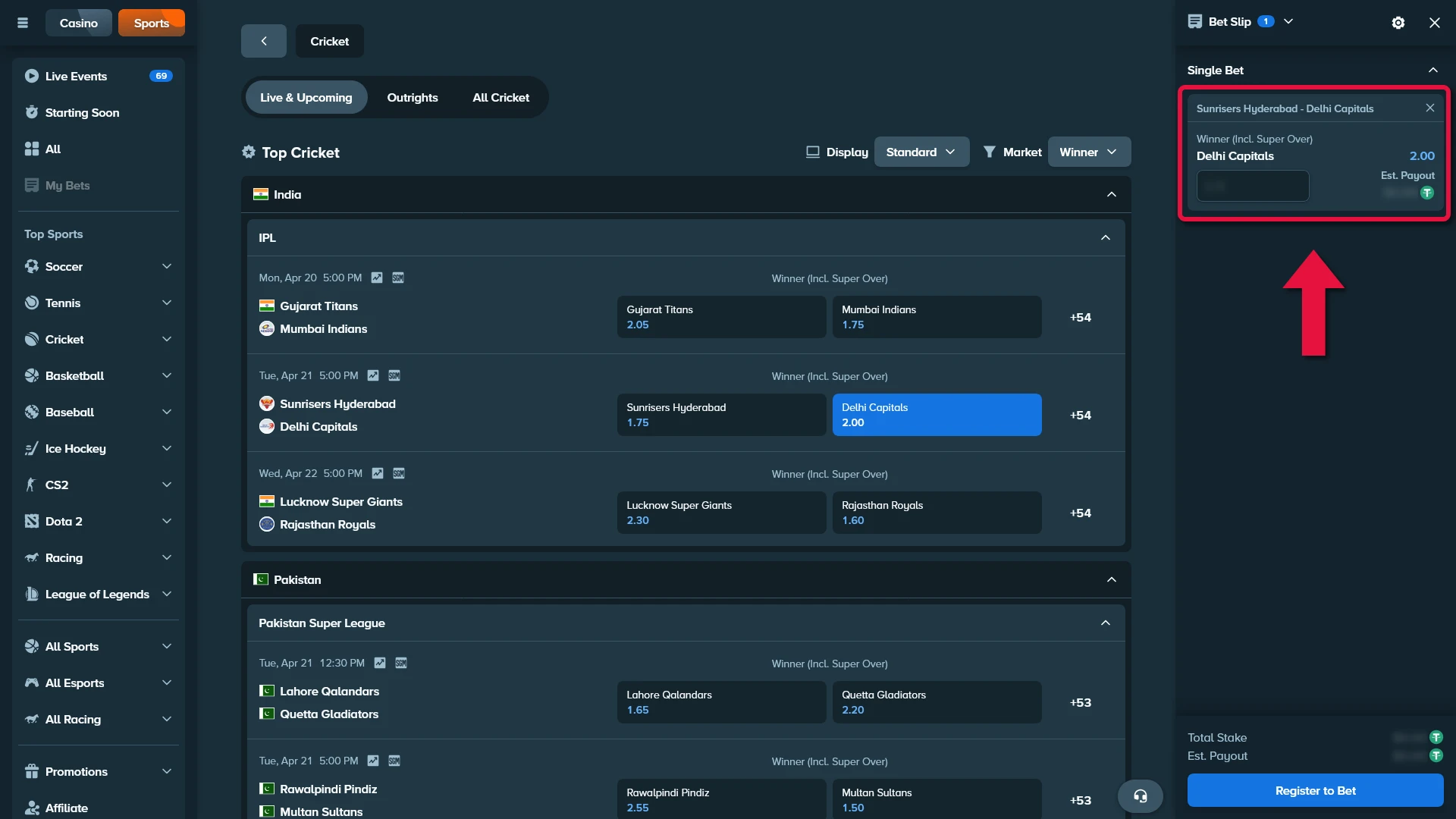Show +54 markets for Gujarat Titans match
This screenshot has height=819, width=1456.
(x=1081, y=317)
